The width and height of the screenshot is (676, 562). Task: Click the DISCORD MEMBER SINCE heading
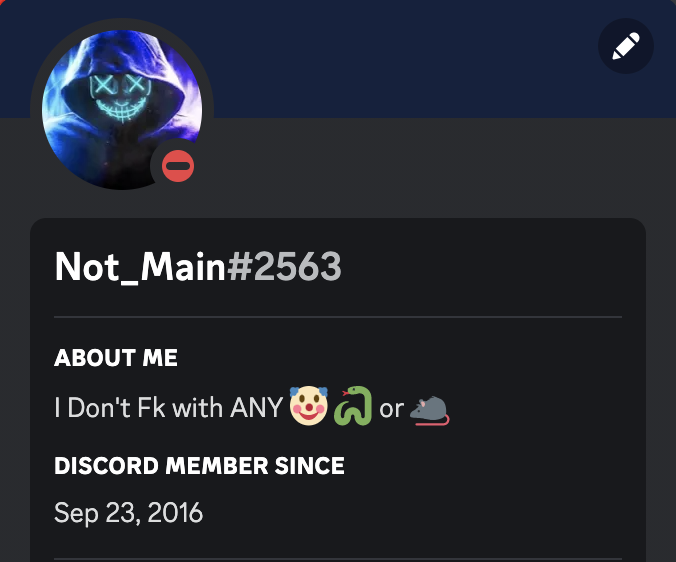pyautogui.click(x=199, y=466)
